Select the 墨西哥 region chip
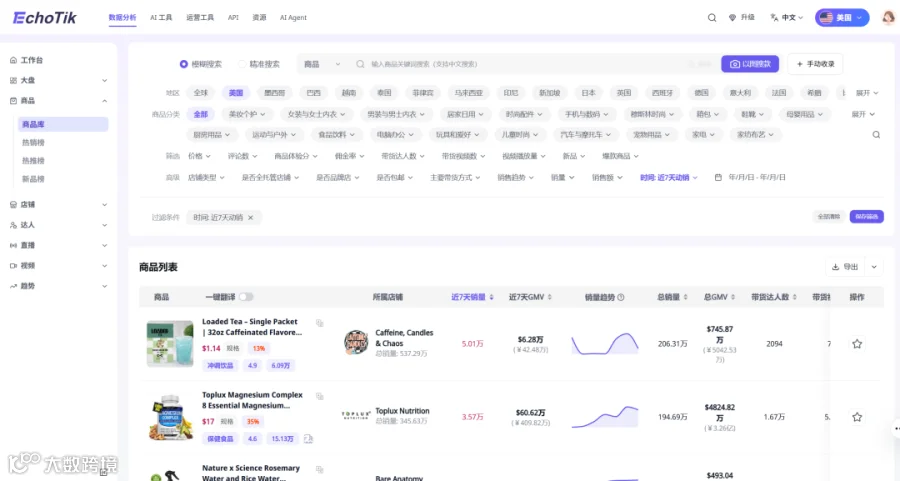900x481 pixels. pos(274,93)
